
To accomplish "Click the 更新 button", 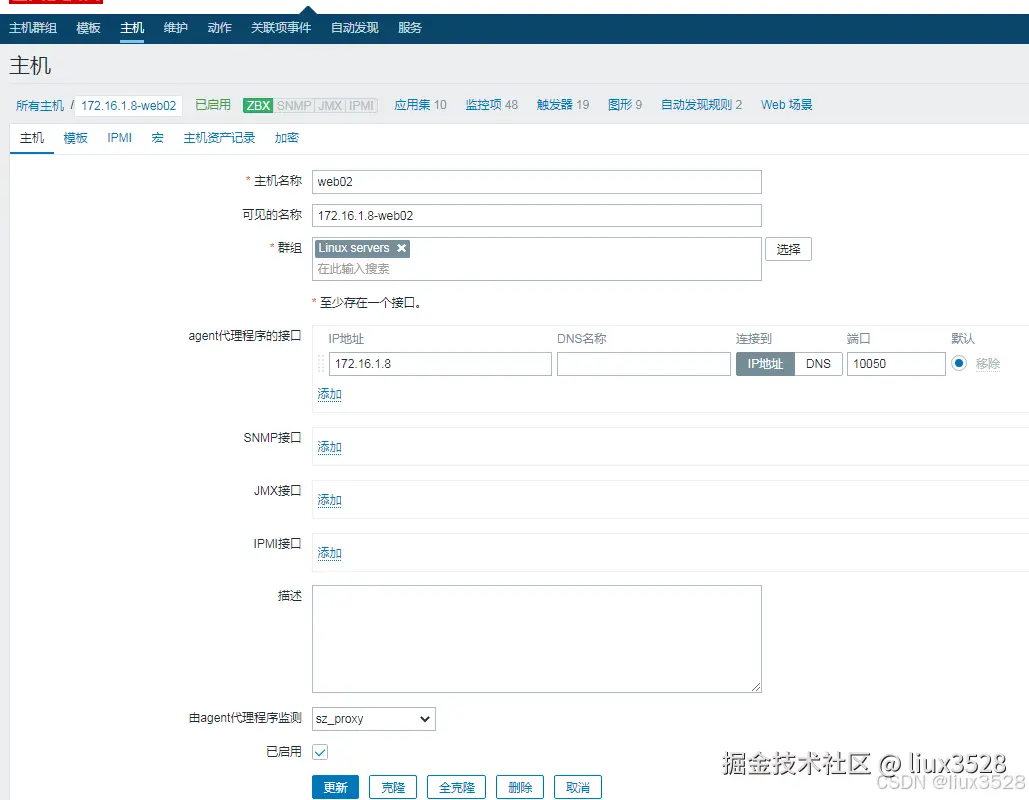I will 335,788.
